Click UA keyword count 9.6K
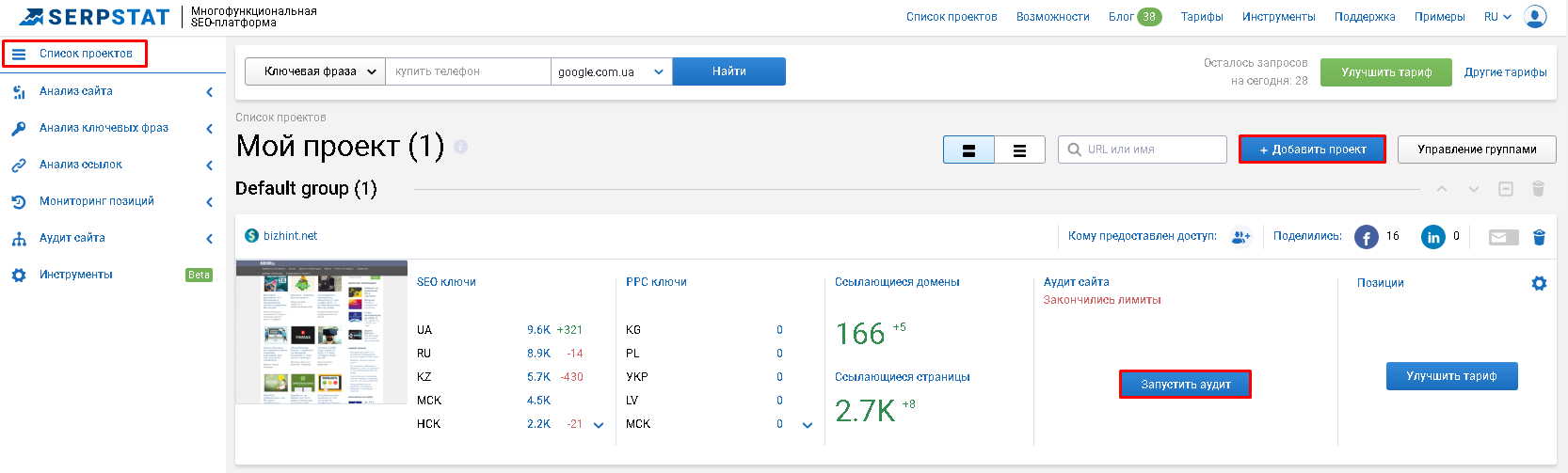Screen dimensions: 1568x473 538,330
